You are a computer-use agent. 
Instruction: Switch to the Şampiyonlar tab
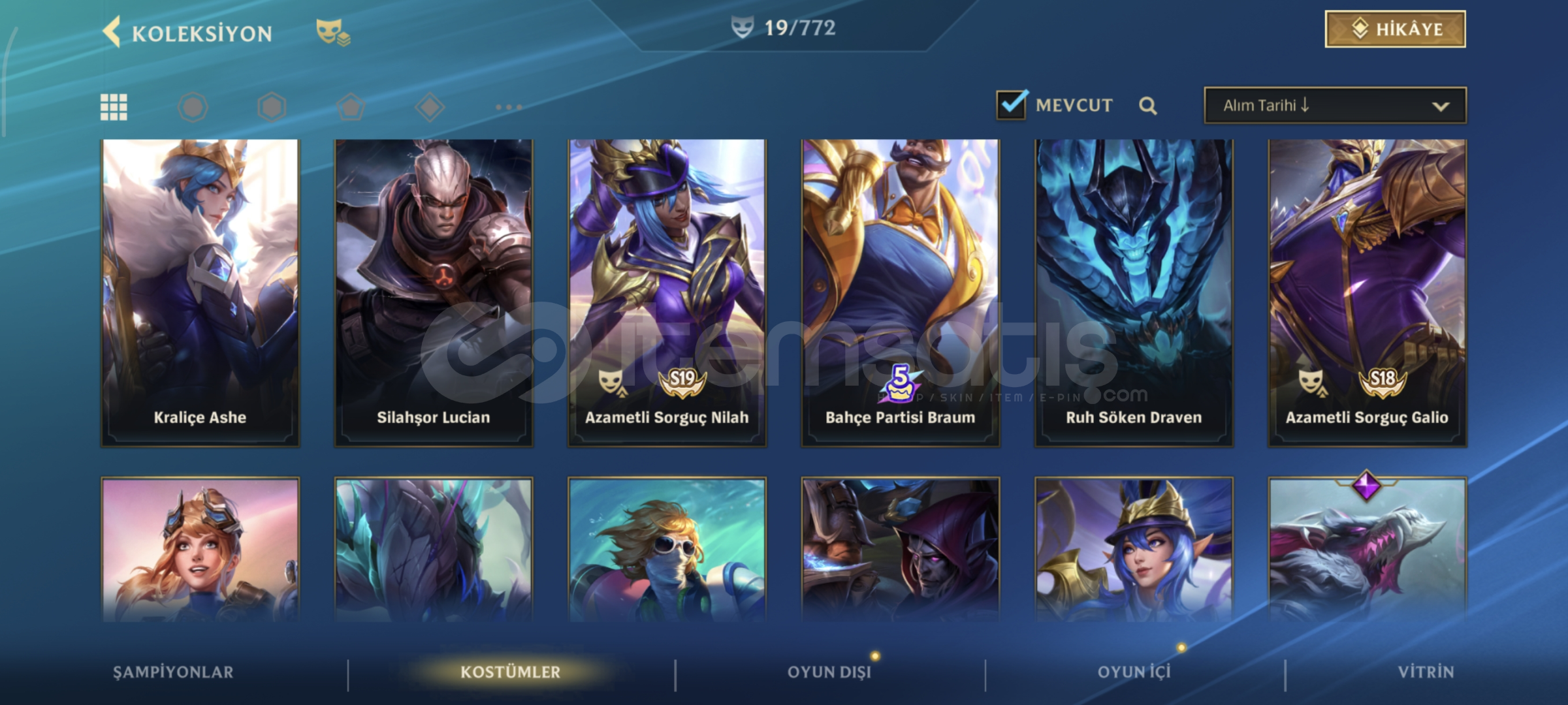coord(173,672)
